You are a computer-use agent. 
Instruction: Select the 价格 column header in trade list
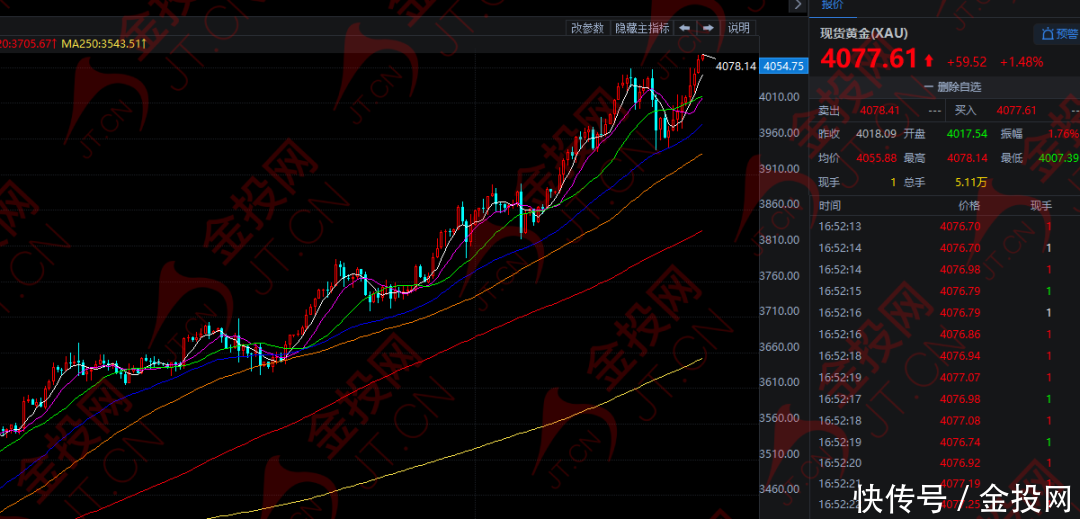pos(968,205)
